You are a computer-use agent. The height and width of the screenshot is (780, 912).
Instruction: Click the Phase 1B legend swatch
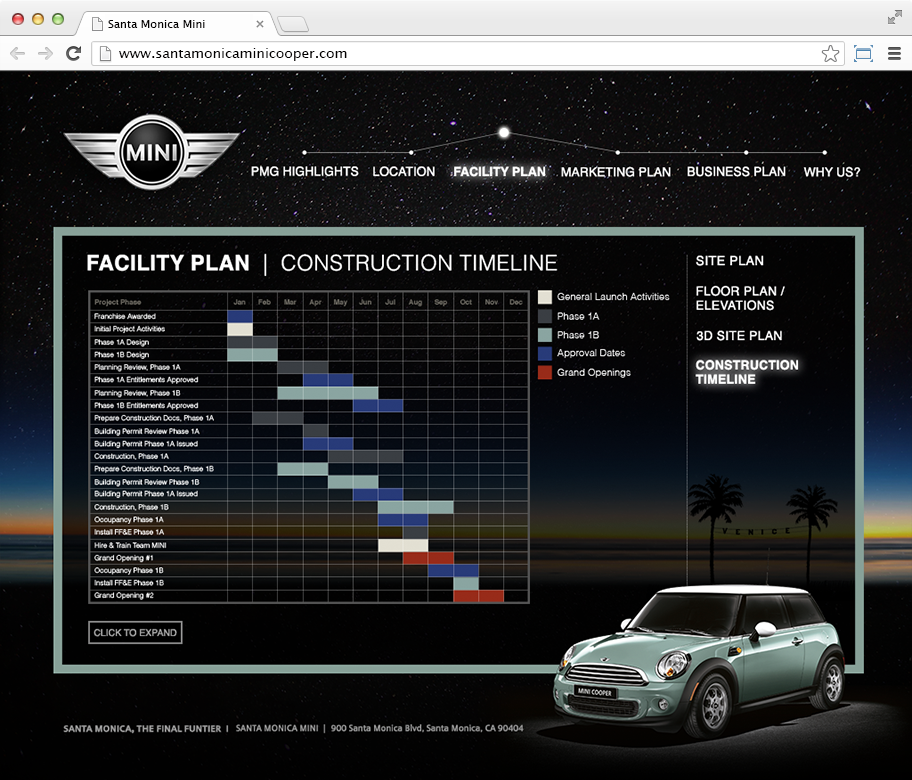point(544,334)
